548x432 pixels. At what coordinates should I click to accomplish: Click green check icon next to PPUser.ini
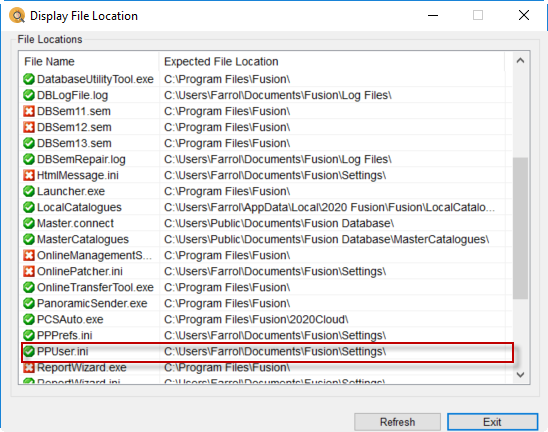[x=29, y=351]
